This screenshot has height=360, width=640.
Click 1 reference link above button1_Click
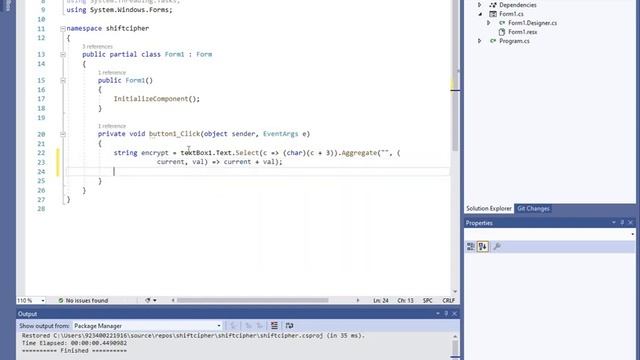pos(112,126)
